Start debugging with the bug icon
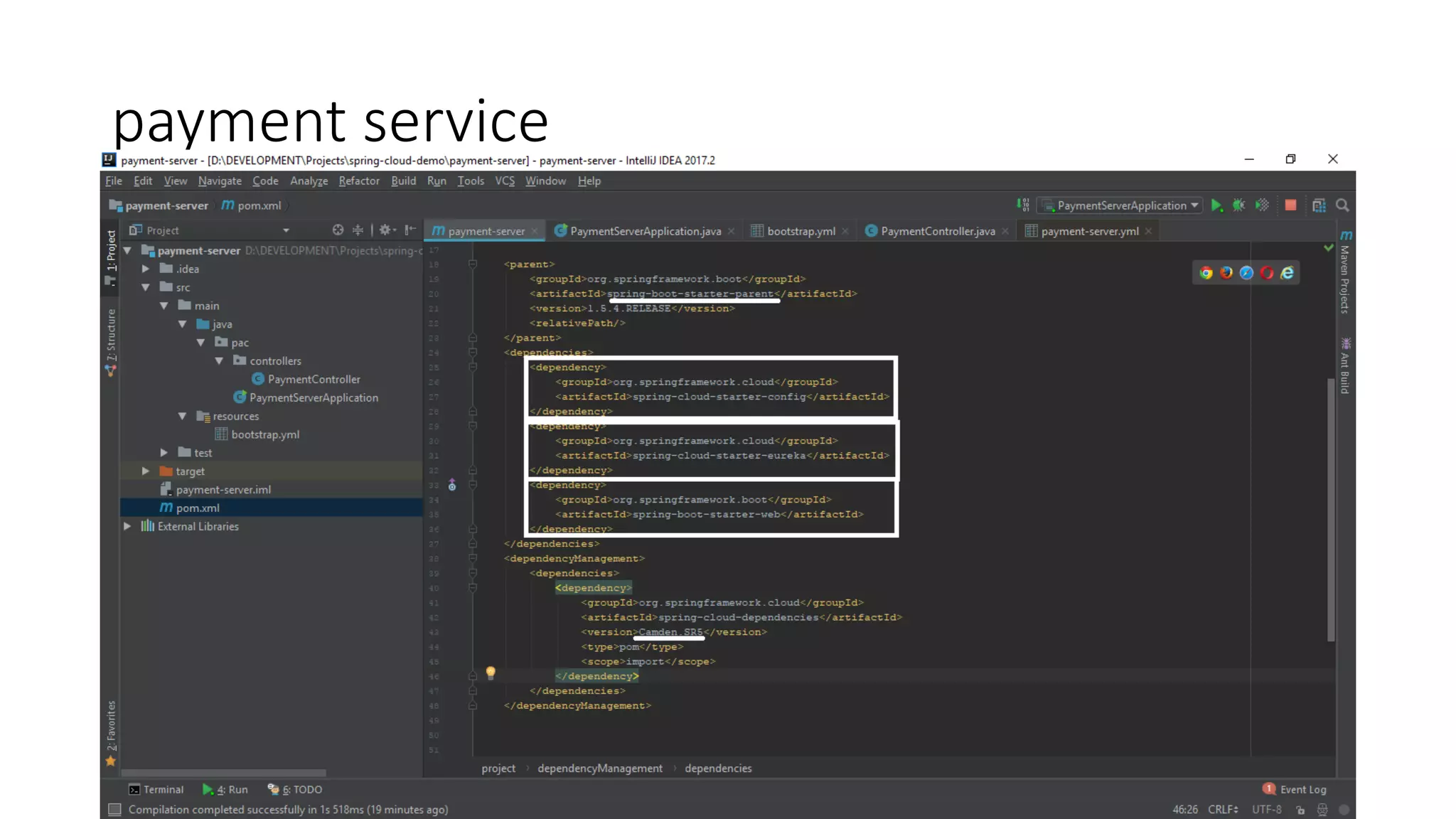1456x819 pixels. tap(1238, 205)
